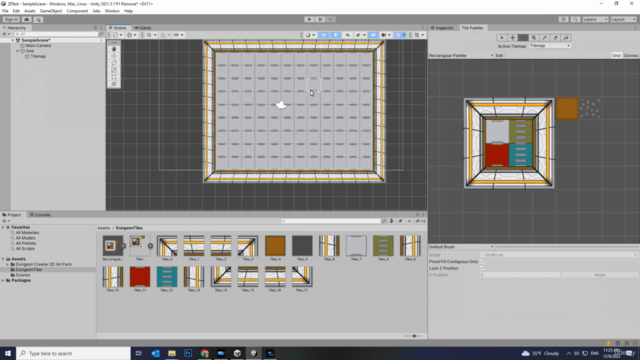
Task: Open the GameObject menu
Action: (51, 11)
